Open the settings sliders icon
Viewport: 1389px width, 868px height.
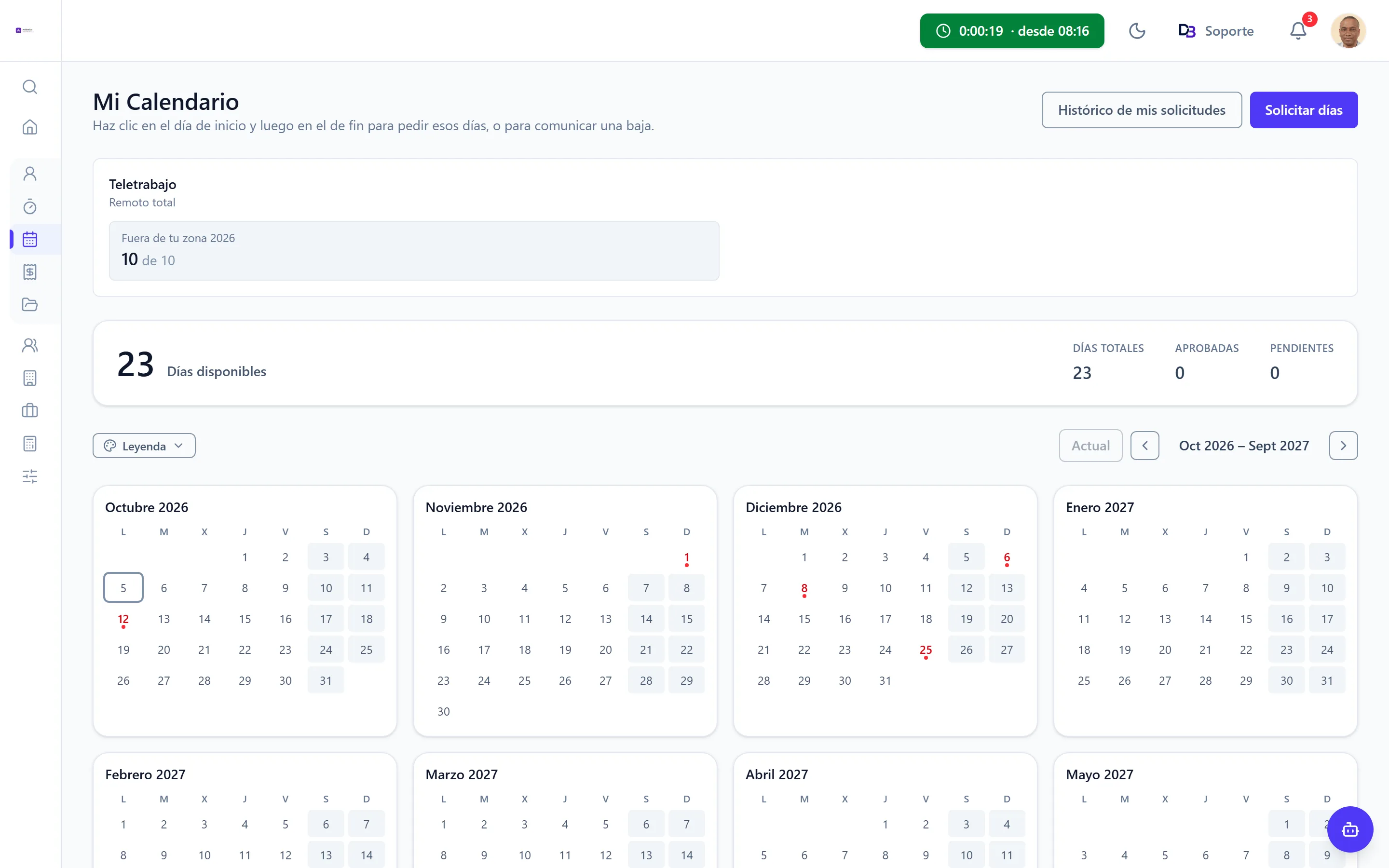pyautogui.click(x=30, y=476)
